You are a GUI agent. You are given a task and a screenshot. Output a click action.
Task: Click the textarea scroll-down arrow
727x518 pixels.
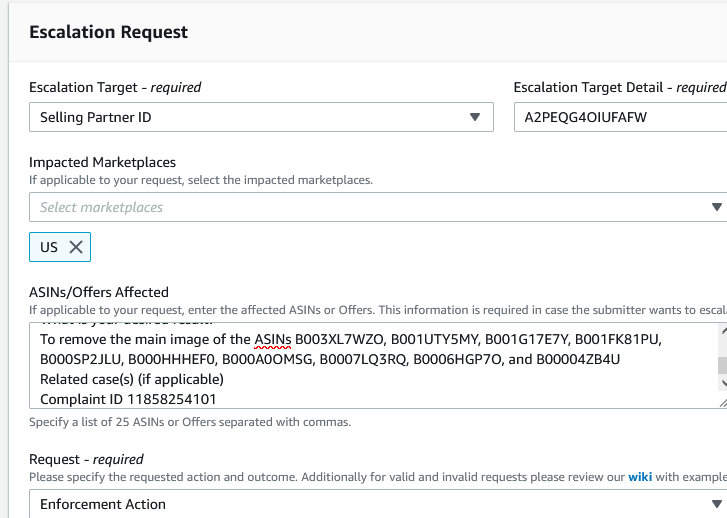pyautogui.click(x=722, y=384)
